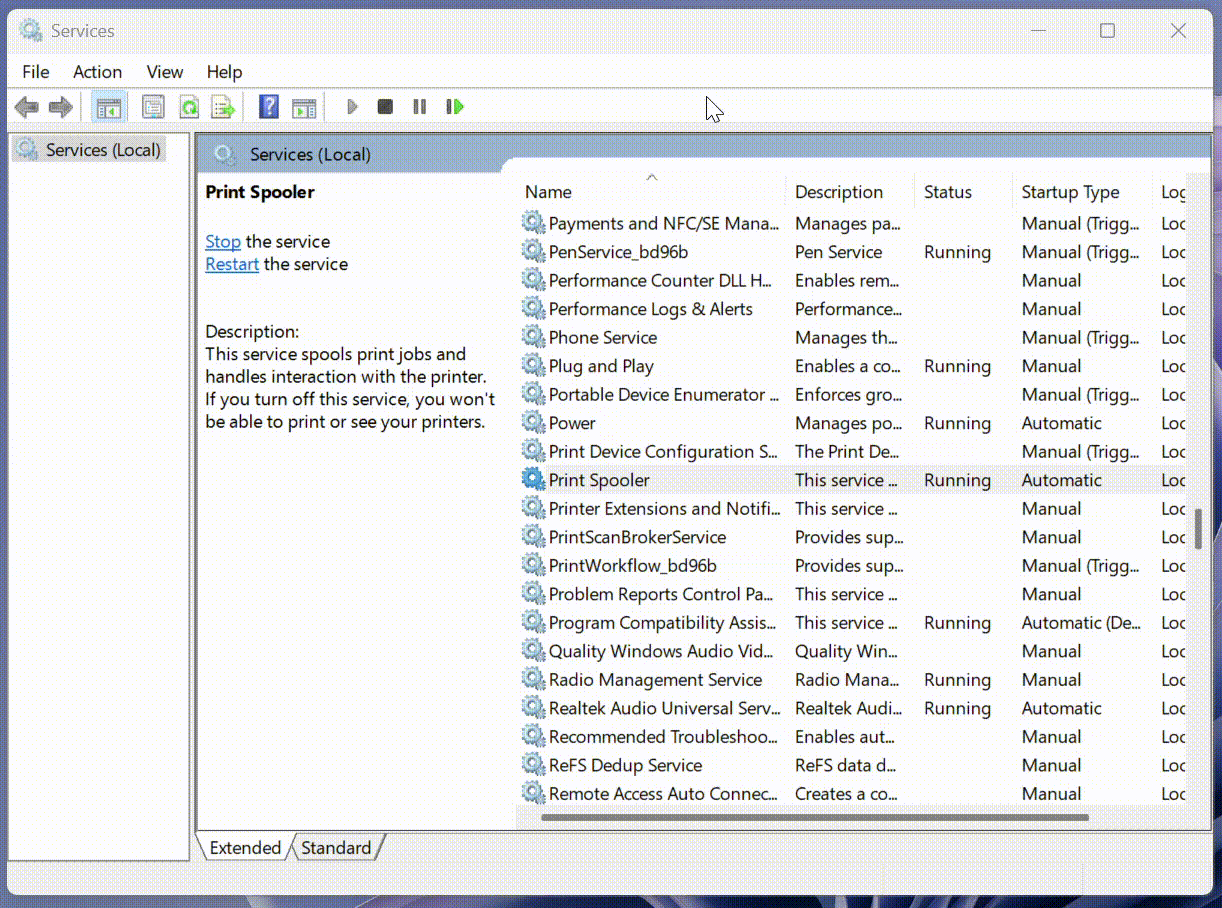The height and width of the screenshot is (908, 1222).
Task: Select PrintWorkflow_bd96b service name
Action: [633, 566]
